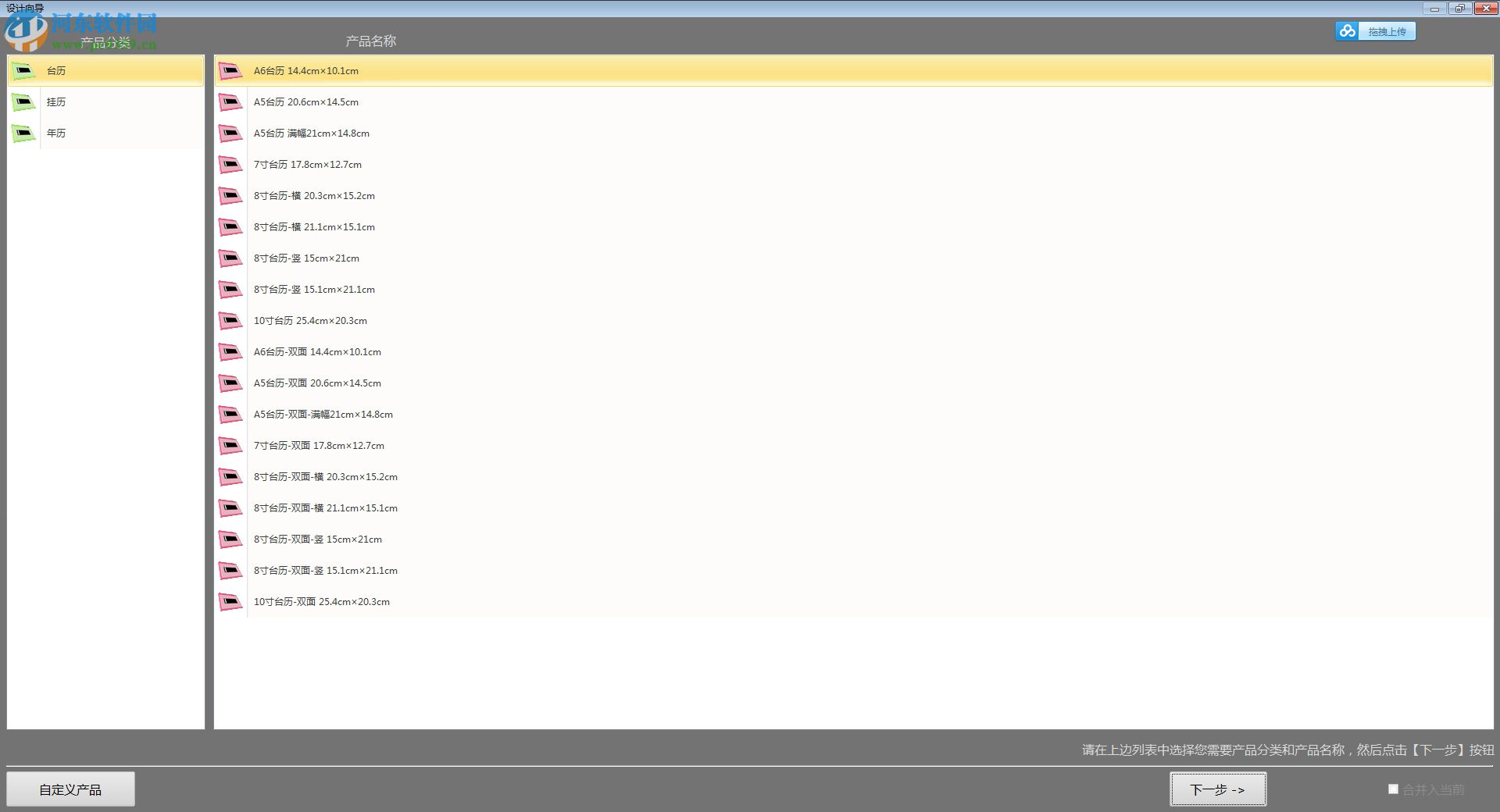Click the icon for 8寸台历-横 21.1cm×15.1cm
The height and width of the screenshot is (812, 1500).
pos(230,227)
